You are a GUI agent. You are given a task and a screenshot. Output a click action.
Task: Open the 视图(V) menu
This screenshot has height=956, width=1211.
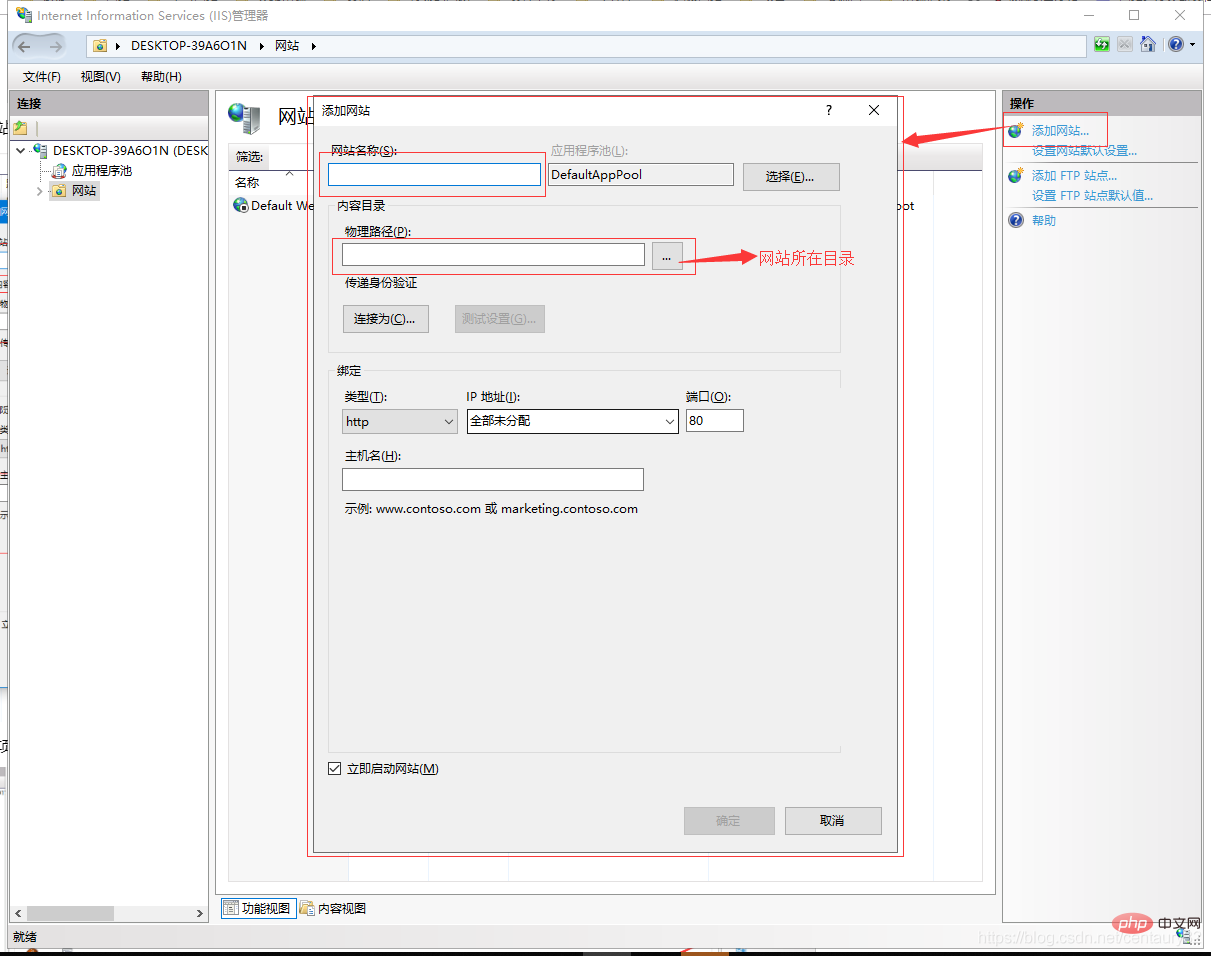(x=100, y=77)
